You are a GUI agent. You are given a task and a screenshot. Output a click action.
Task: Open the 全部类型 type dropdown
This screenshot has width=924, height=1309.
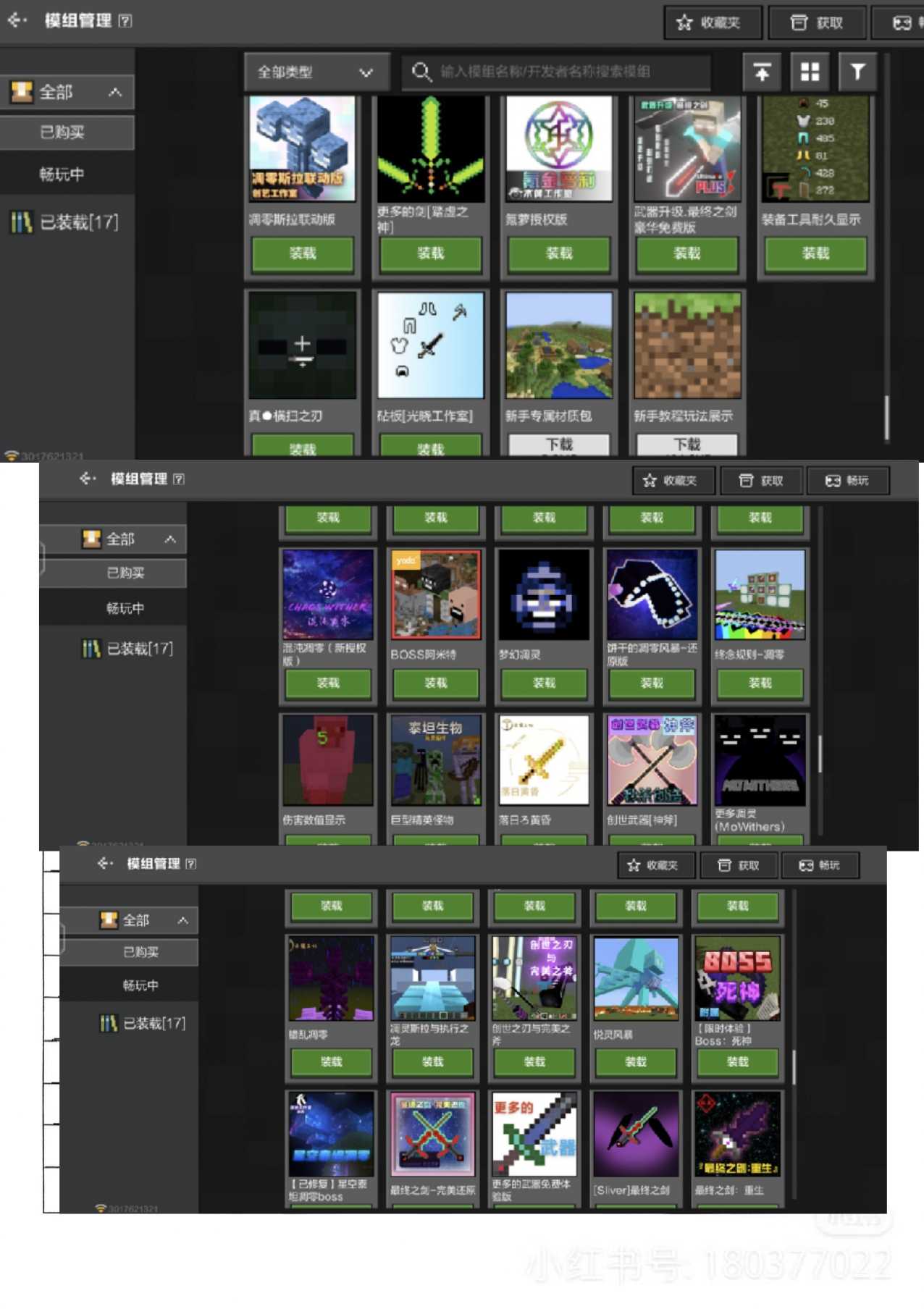coord(316,72)
